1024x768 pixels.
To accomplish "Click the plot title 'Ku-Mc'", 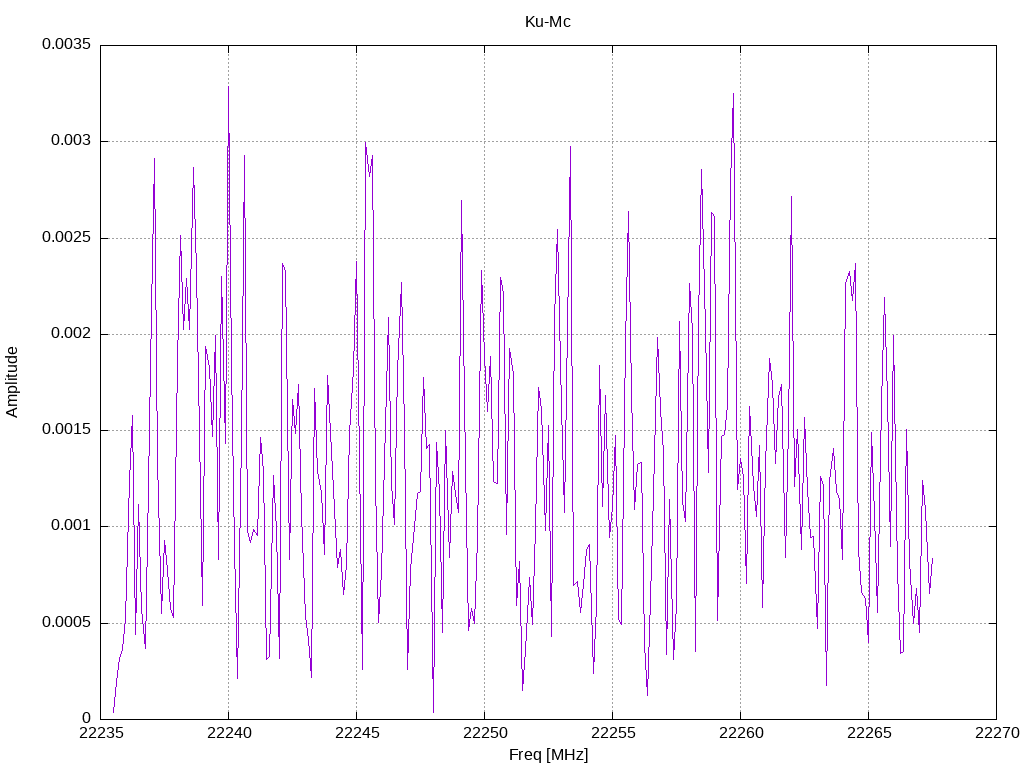I will 547,22.
